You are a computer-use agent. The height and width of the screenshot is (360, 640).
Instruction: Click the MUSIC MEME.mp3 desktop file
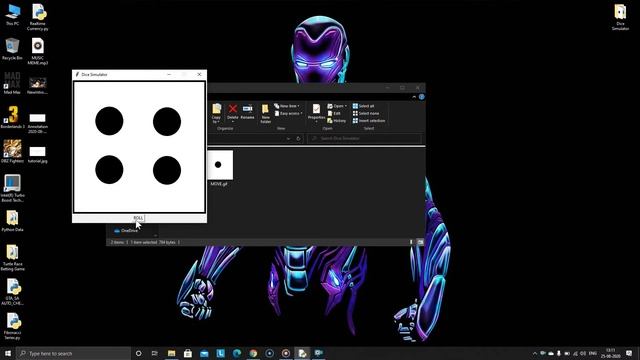click(38, 51)
